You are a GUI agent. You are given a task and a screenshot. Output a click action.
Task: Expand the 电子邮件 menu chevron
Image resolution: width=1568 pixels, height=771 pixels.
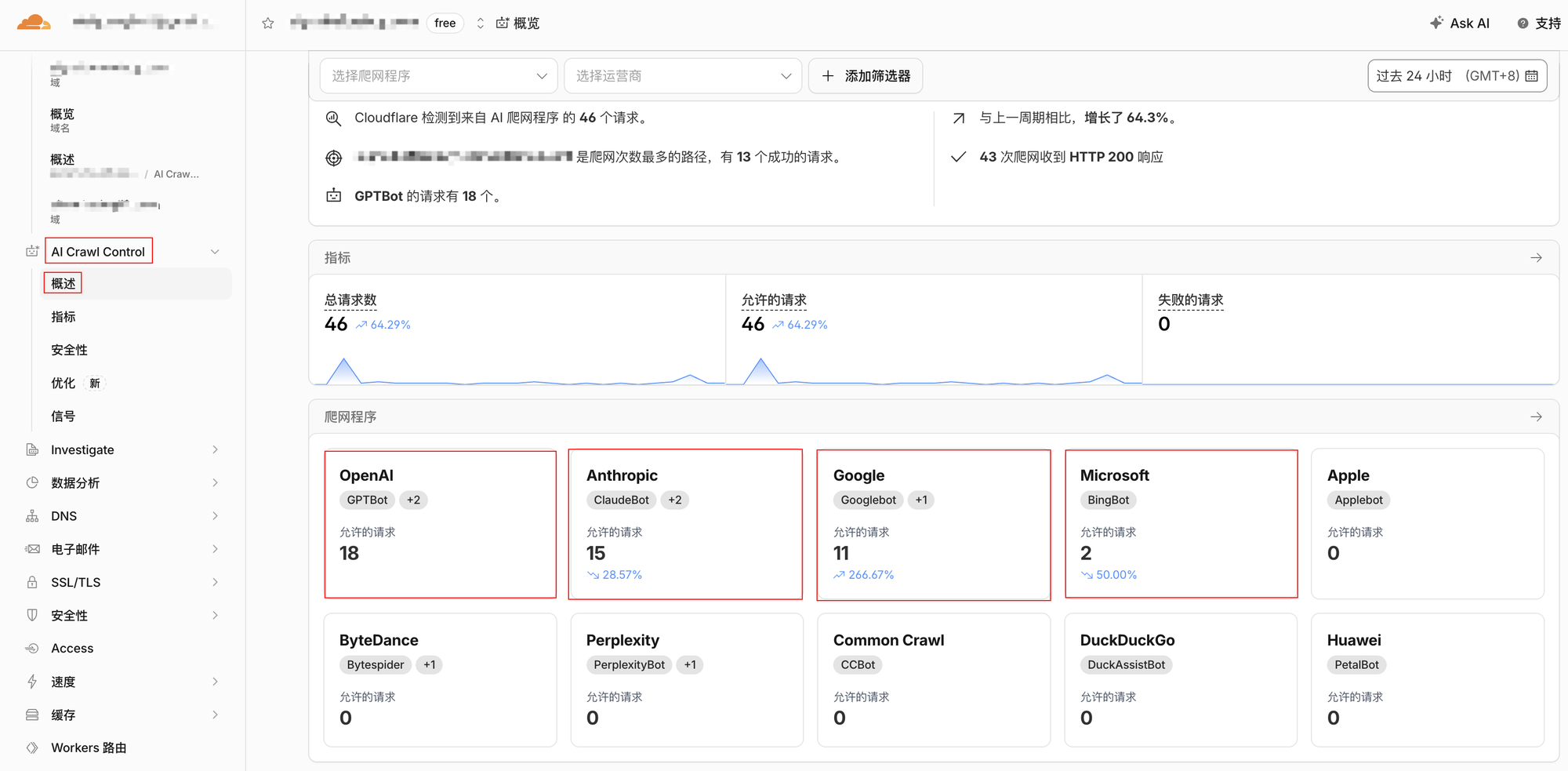215,549
